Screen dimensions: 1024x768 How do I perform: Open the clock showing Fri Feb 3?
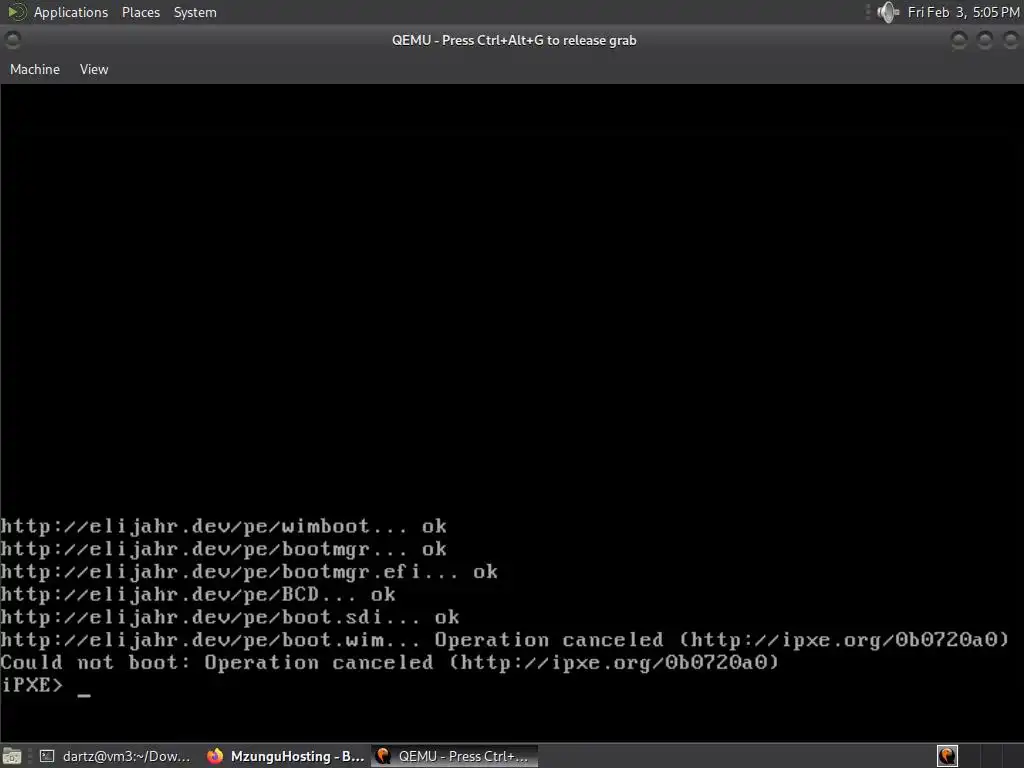[963, 12]
